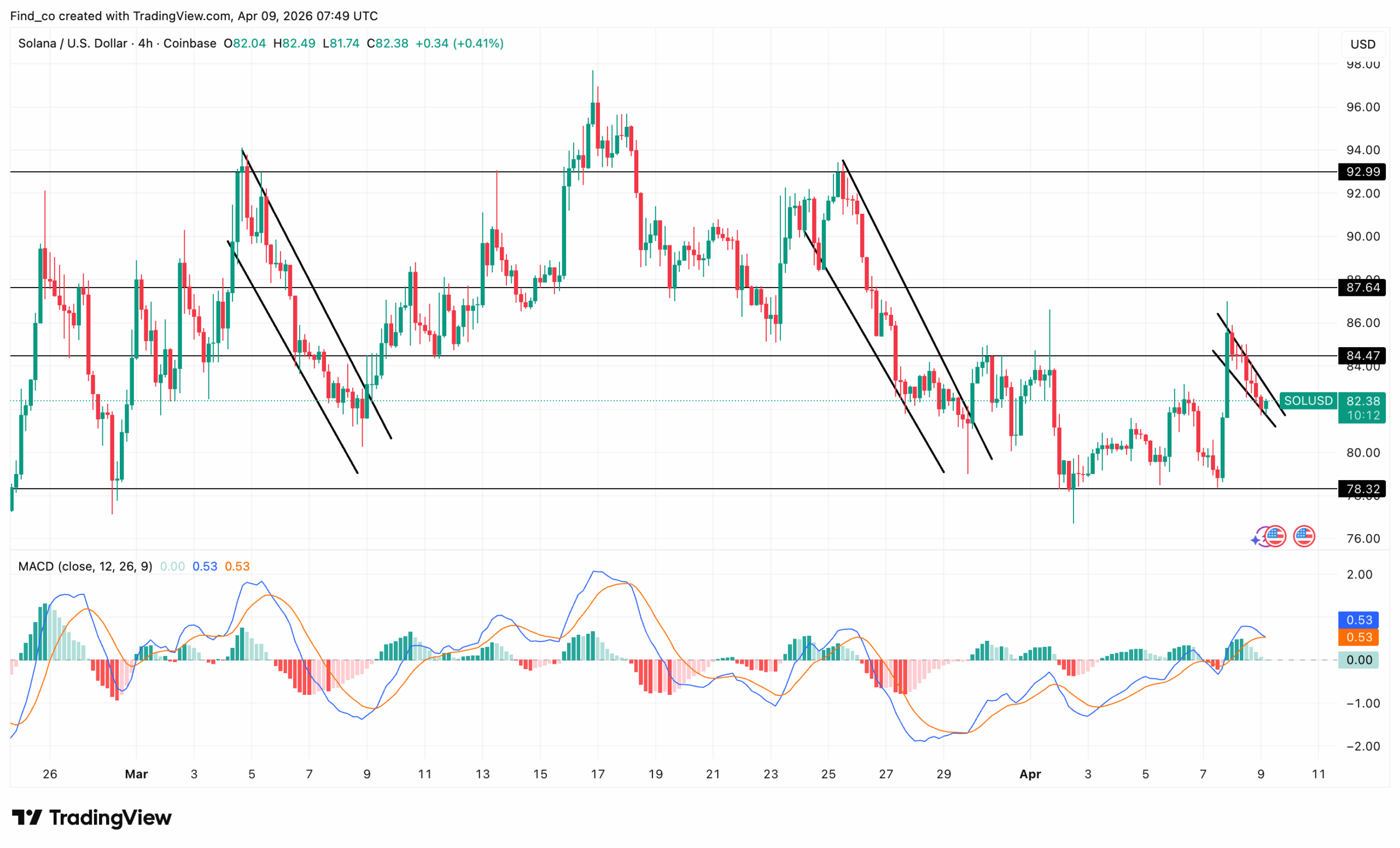1400x848 pixels.
Task: Click the 0.00 histogram label on the scale
Action: pyautogui.click(x=1359, y=659)
